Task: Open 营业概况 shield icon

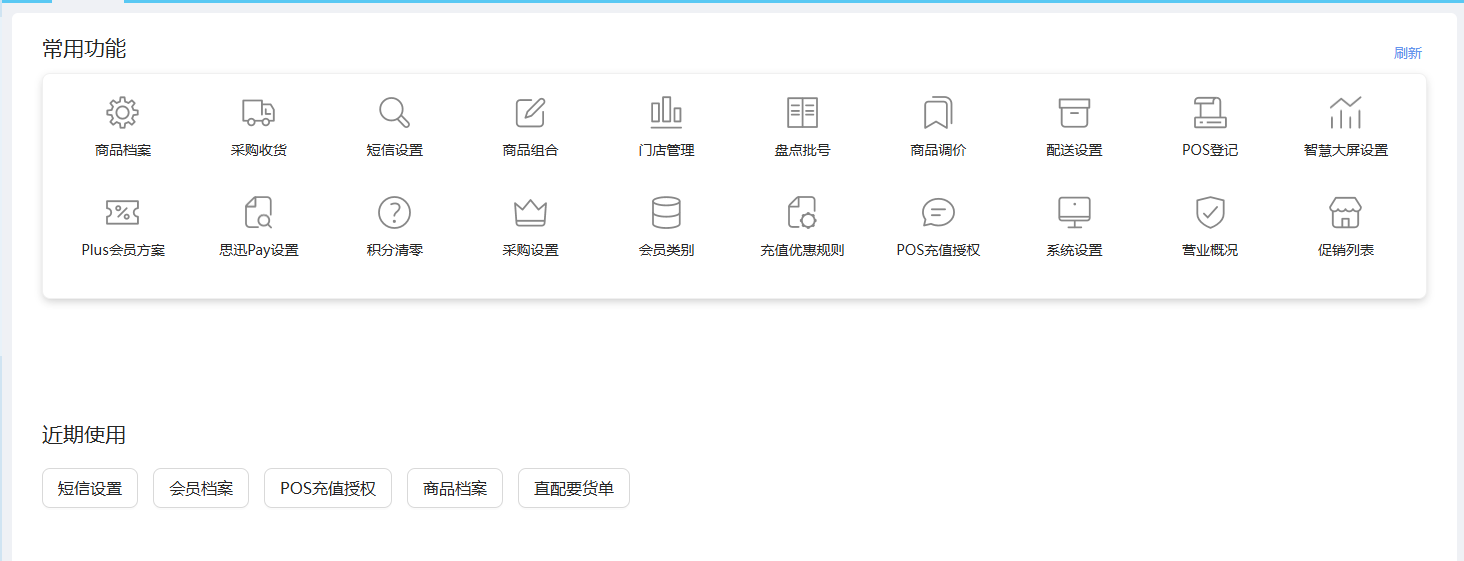Action: (1210, 212)
